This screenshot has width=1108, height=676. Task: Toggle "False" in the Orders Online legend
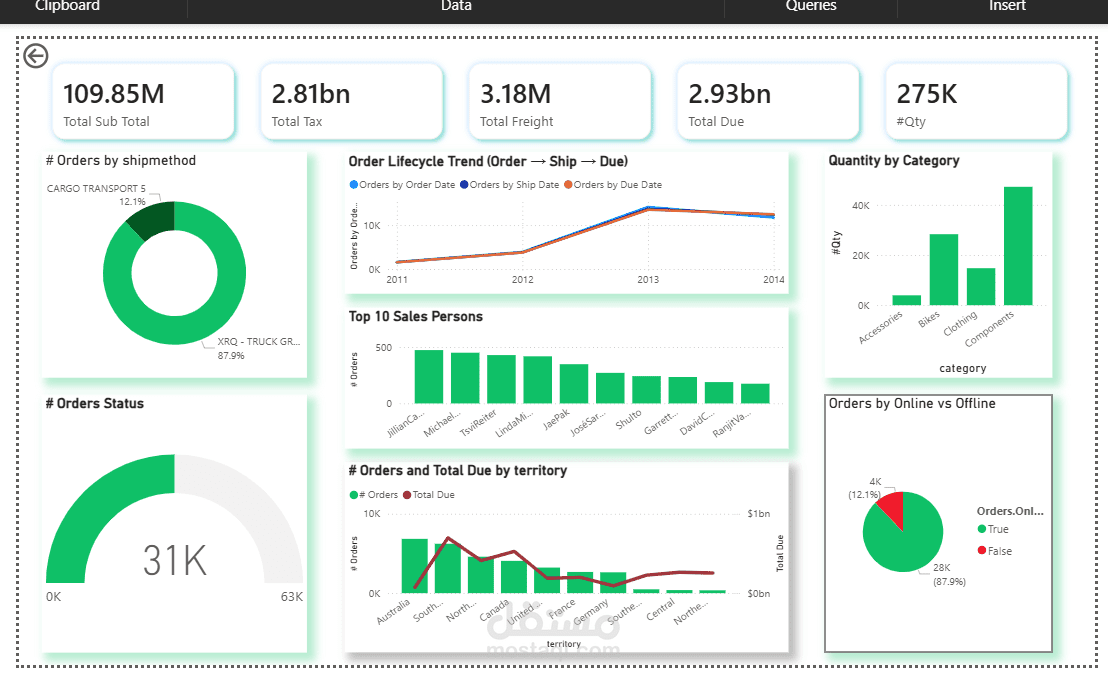coord(981,549)
